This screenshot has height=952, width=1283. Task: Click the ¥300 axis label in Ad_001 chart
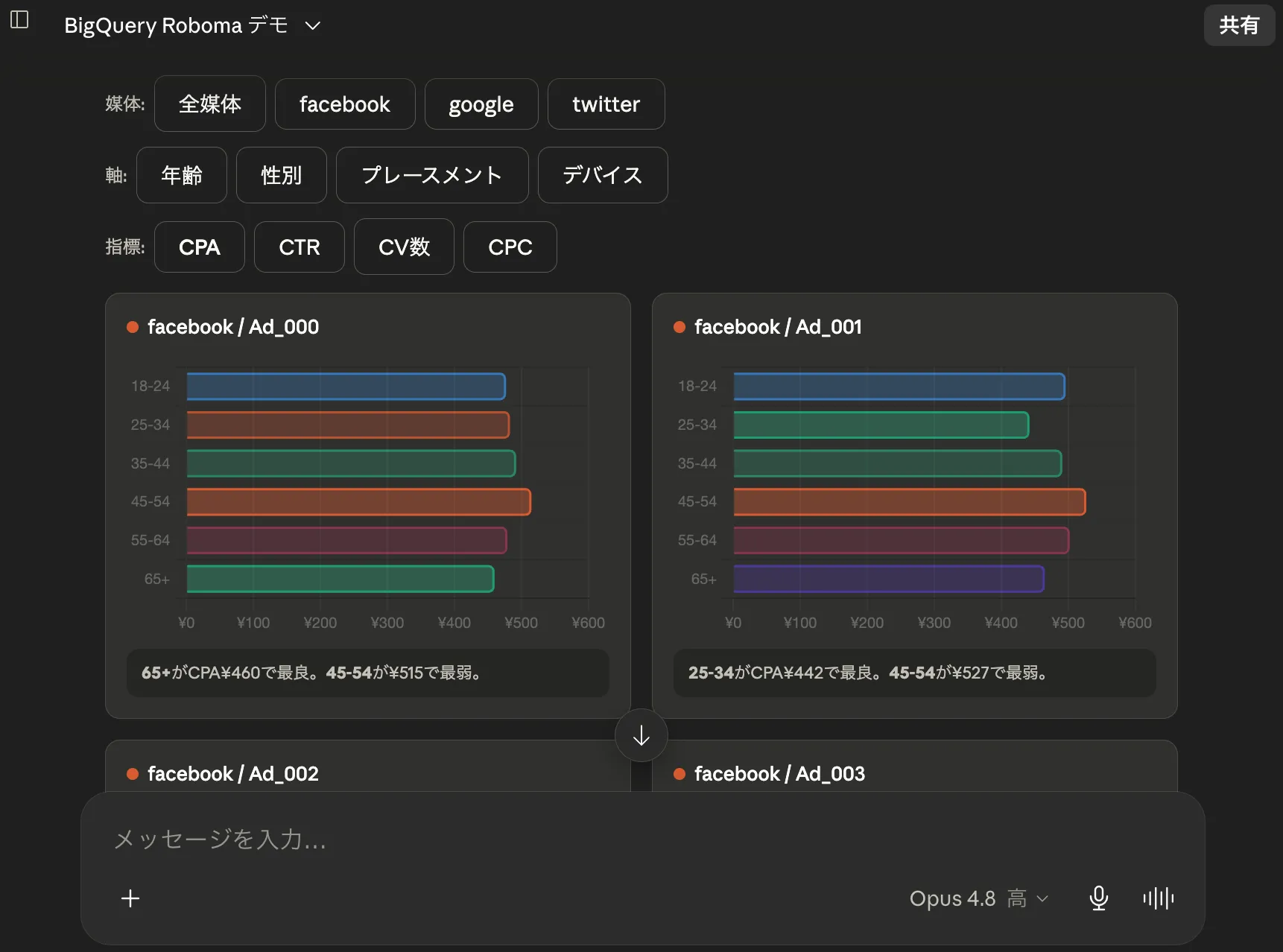click(934, 623)
